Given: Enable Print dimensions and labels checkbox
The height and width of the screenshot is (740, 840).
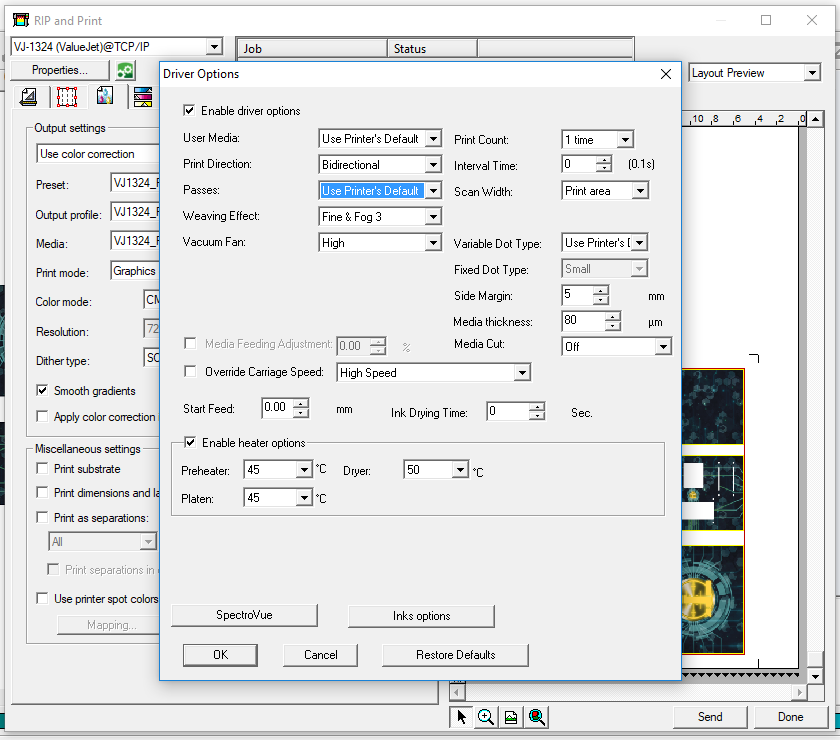Looking at the screenshot, I should pos(42,492).
